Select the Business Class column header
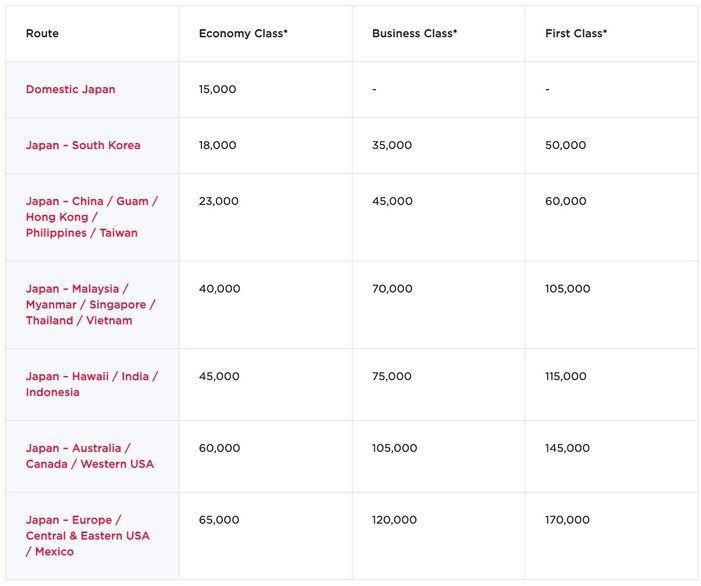701x586 pixels. point(414,33)
